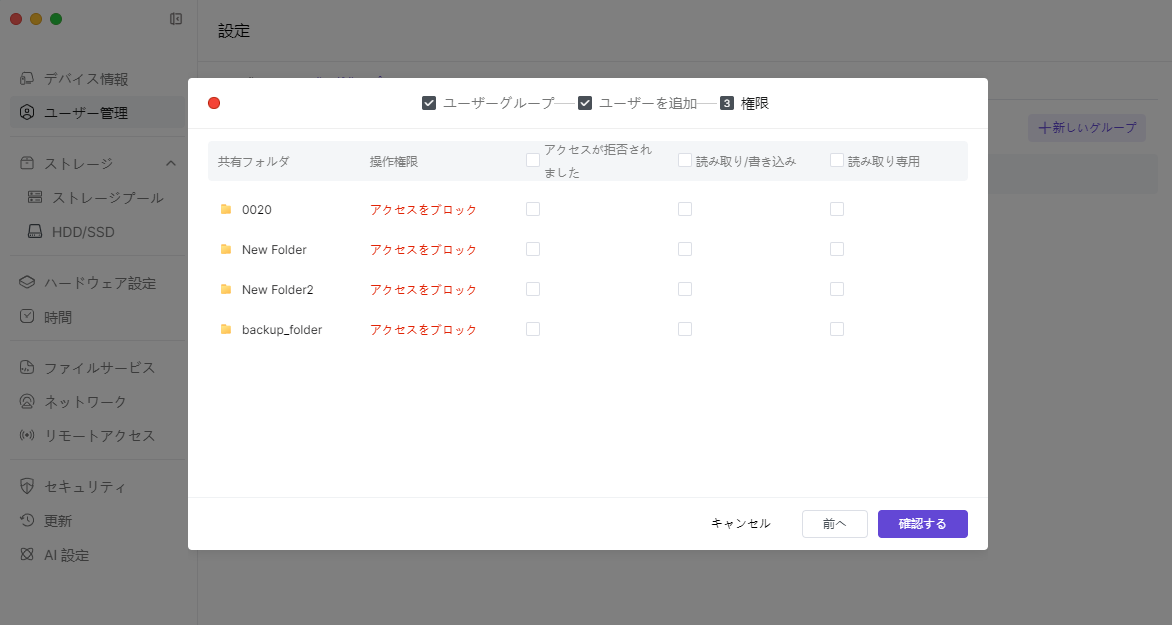Click the セキュリティ shield icon

coord(27,487)
